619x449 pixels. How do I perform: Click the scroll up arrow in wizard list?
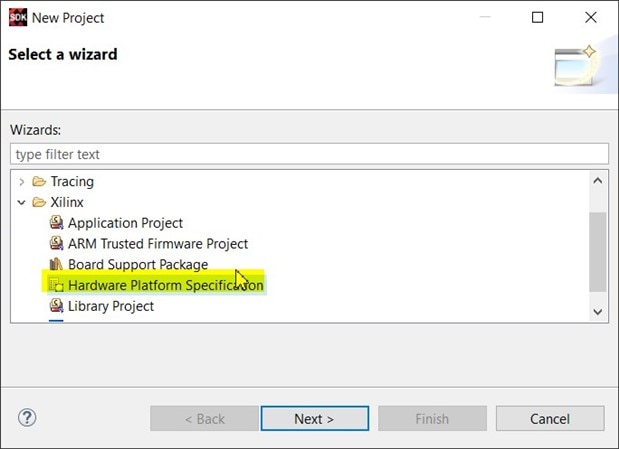(x=598, y=181)
